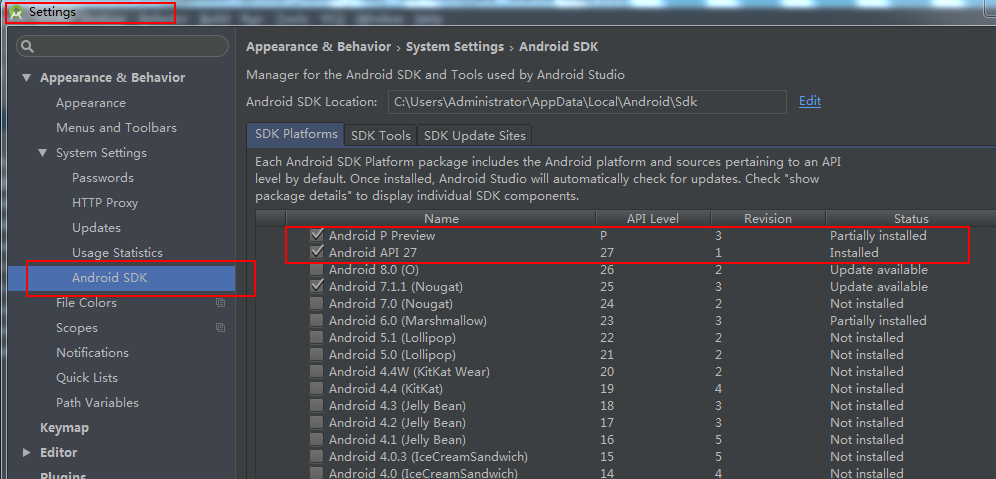Check the Android 5.1 (Lollipop) checkbox
This screenshot has height=479, width=996.
(x=316, y=337)
